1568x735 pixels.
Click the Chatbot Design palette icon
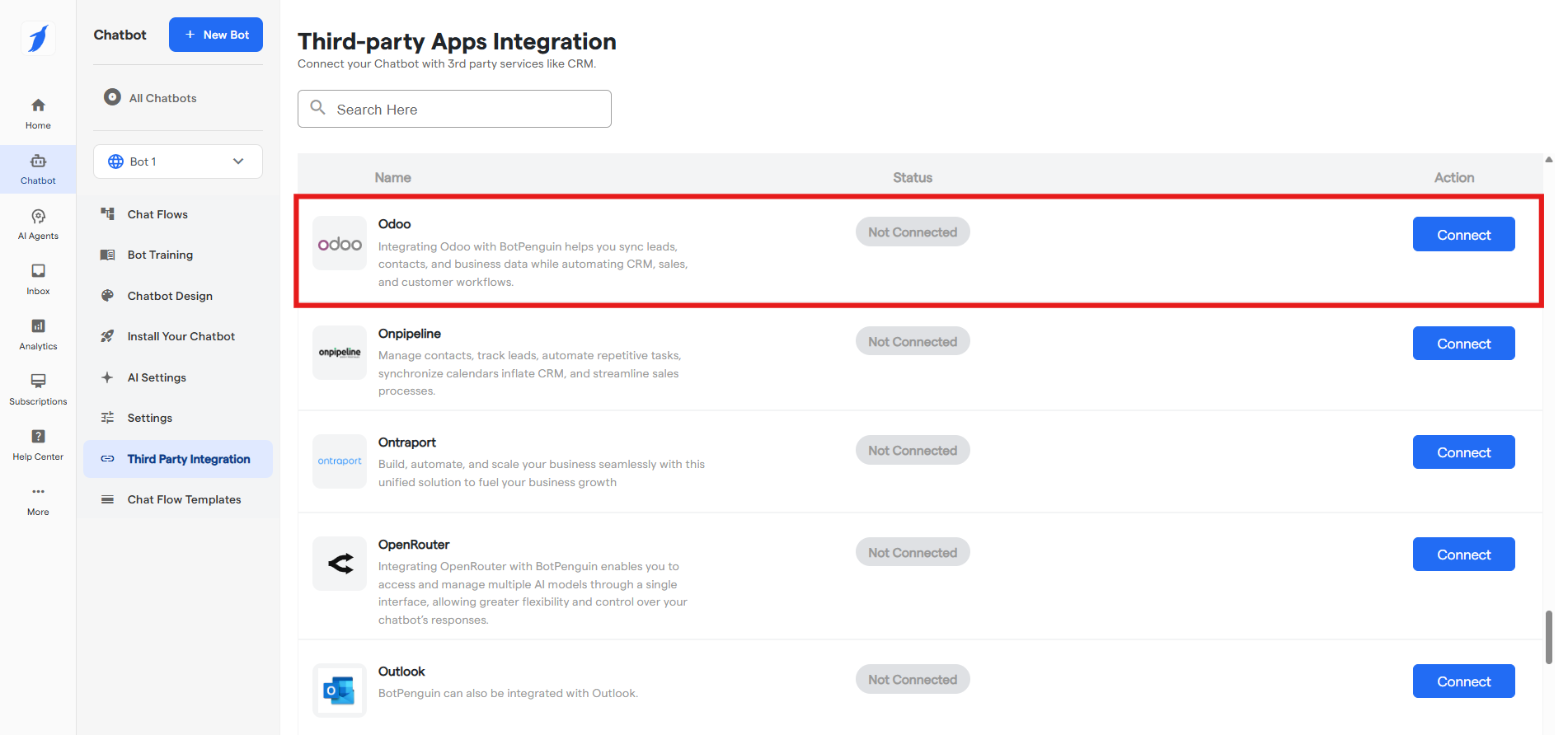pos(107,296)
